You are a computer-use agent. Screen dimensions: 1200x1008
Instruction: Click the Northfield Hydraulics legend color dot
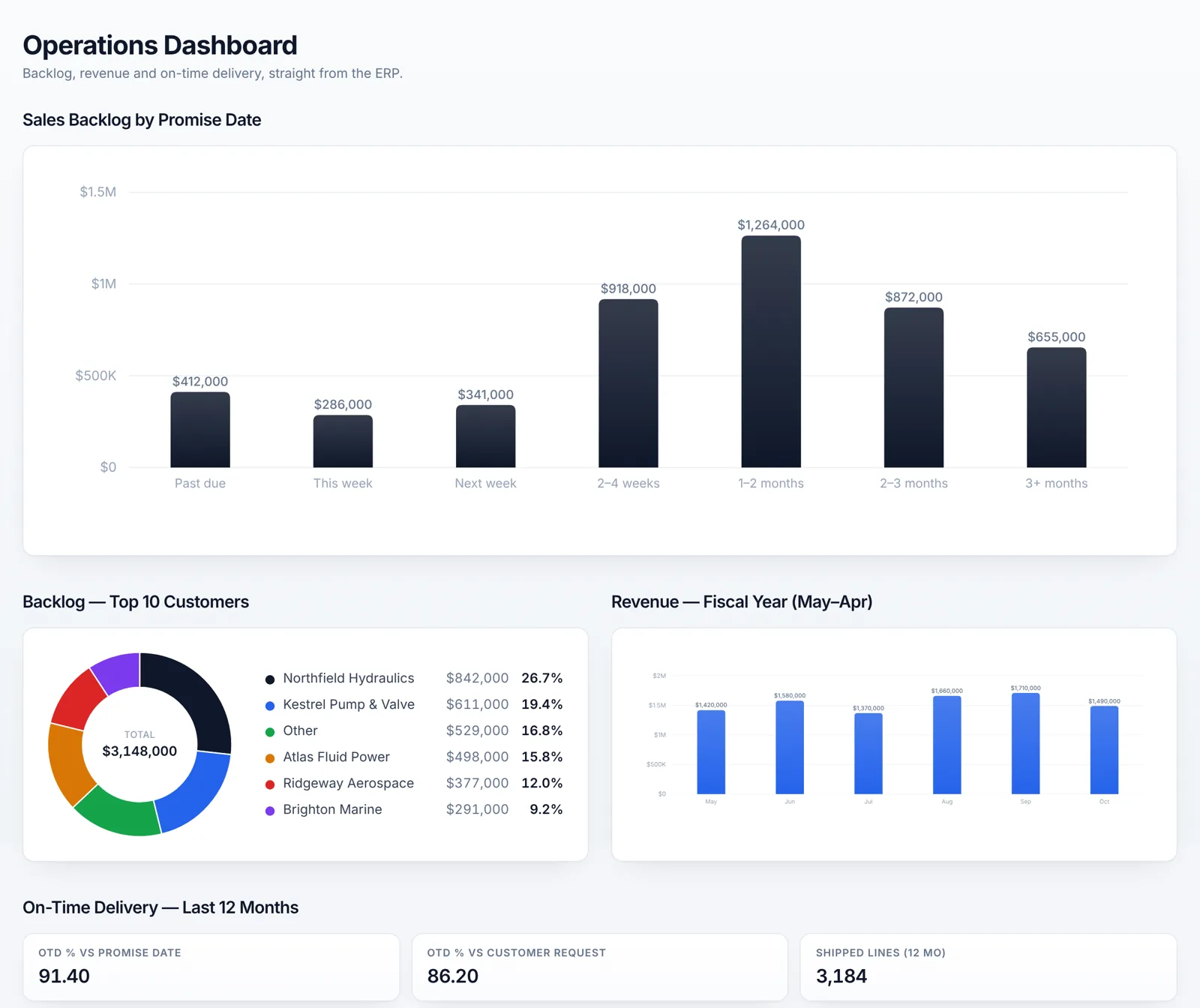point(270,679)
